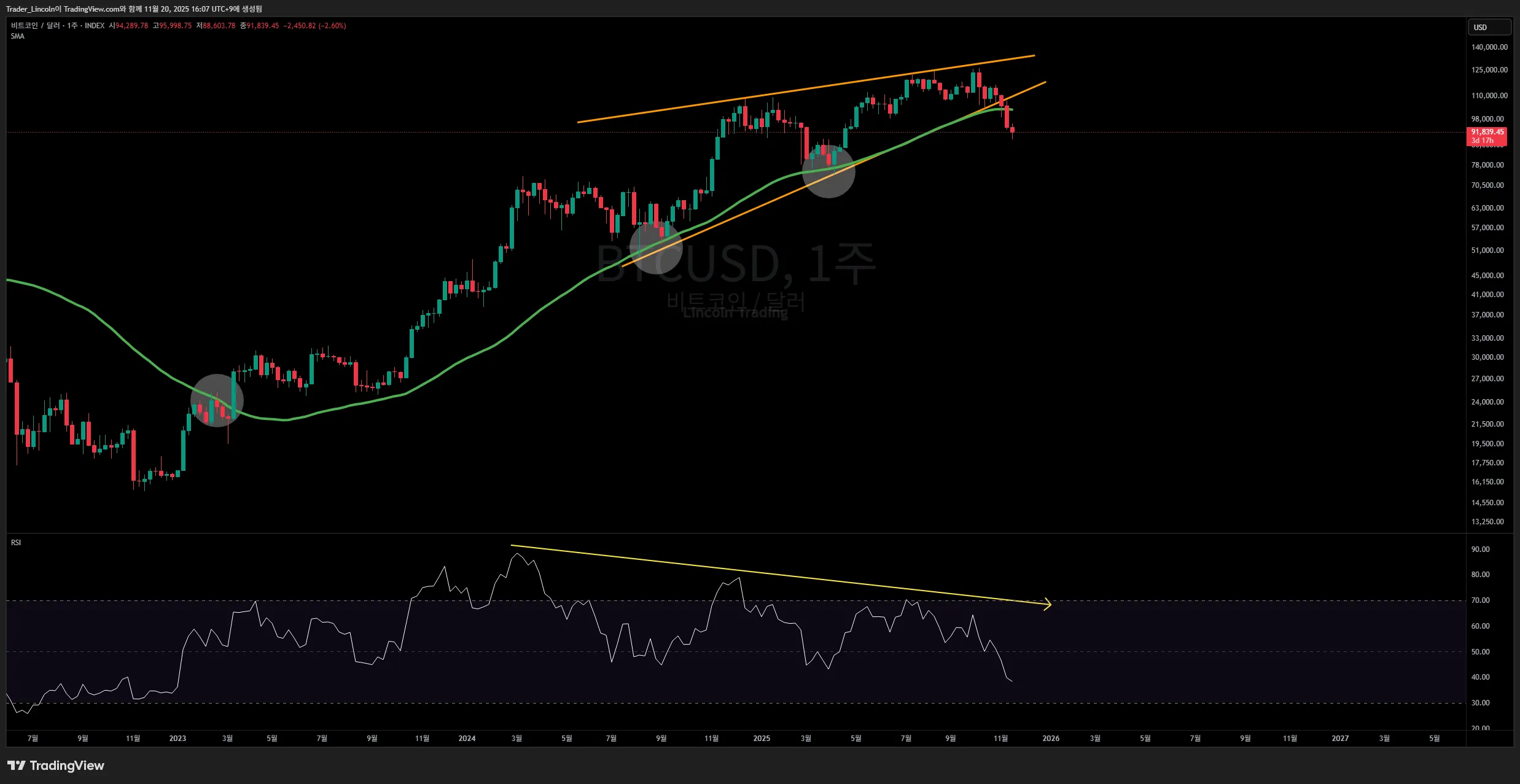The height and width of the screenshot is (784, 1520).
Task: Click the TradingView logo
Action: 56,766
